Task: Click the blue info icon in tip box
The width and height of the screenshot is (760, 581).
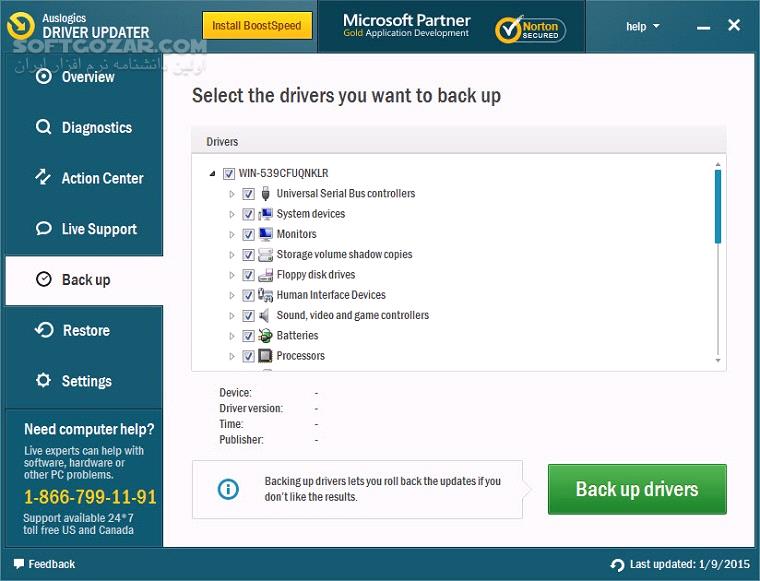Action: 228,489
